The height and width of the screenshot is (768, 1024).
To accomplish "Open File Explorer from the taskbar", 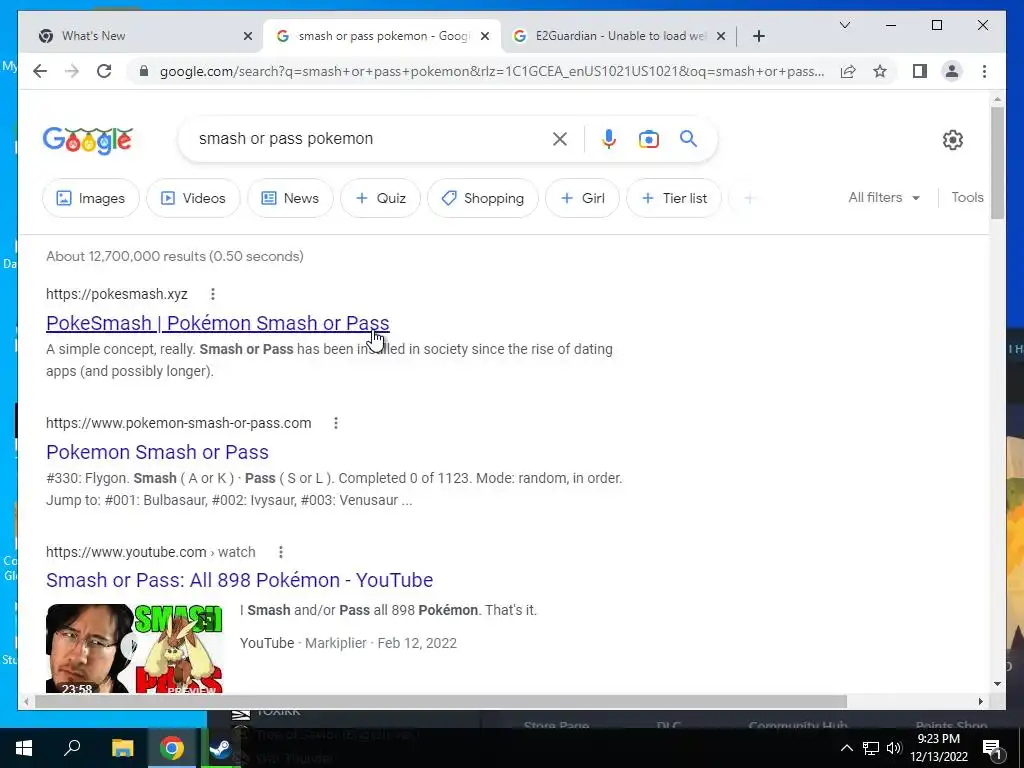I will tap(122, 748).
